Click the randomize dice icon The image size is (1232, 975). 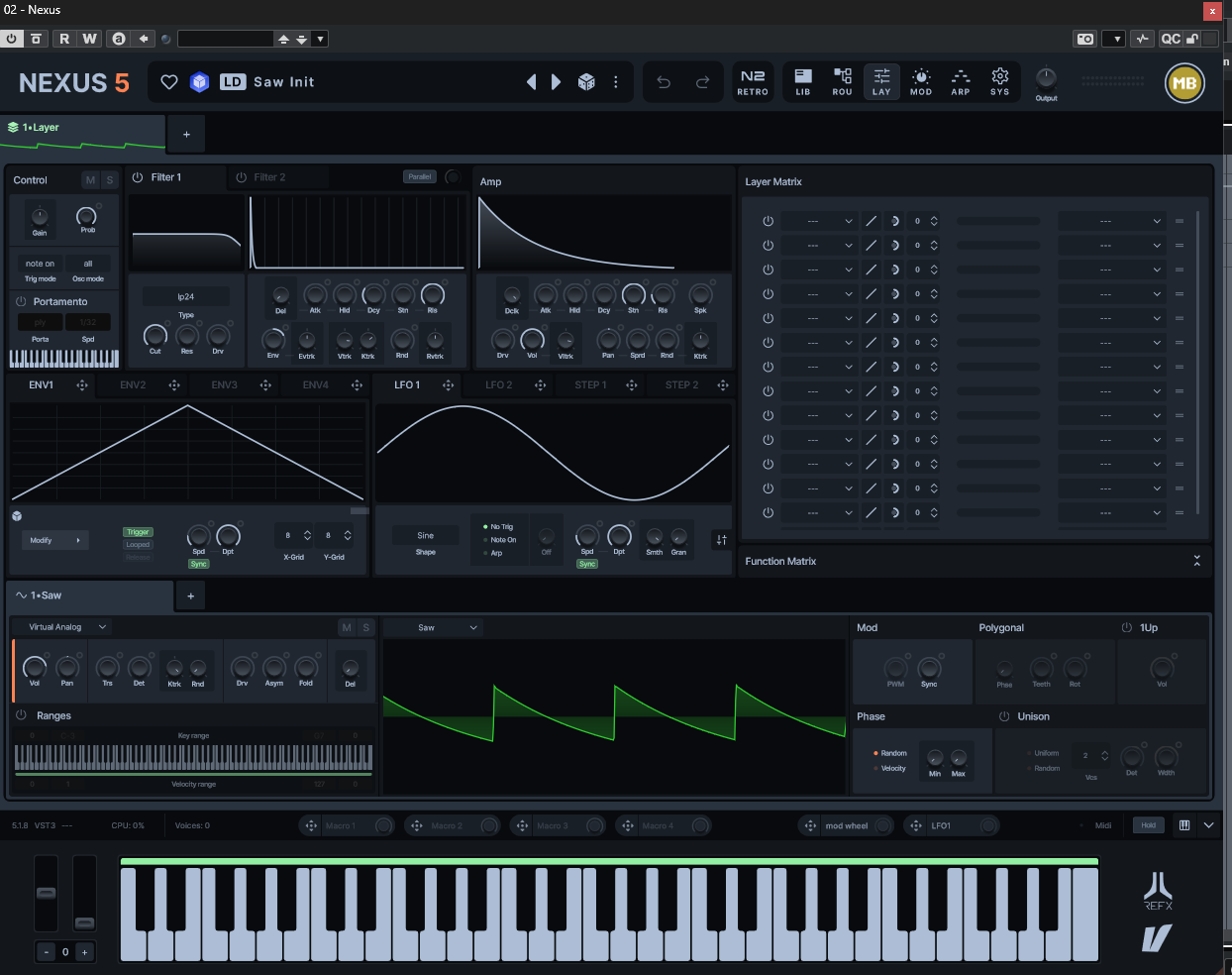[x=586, y=82]
